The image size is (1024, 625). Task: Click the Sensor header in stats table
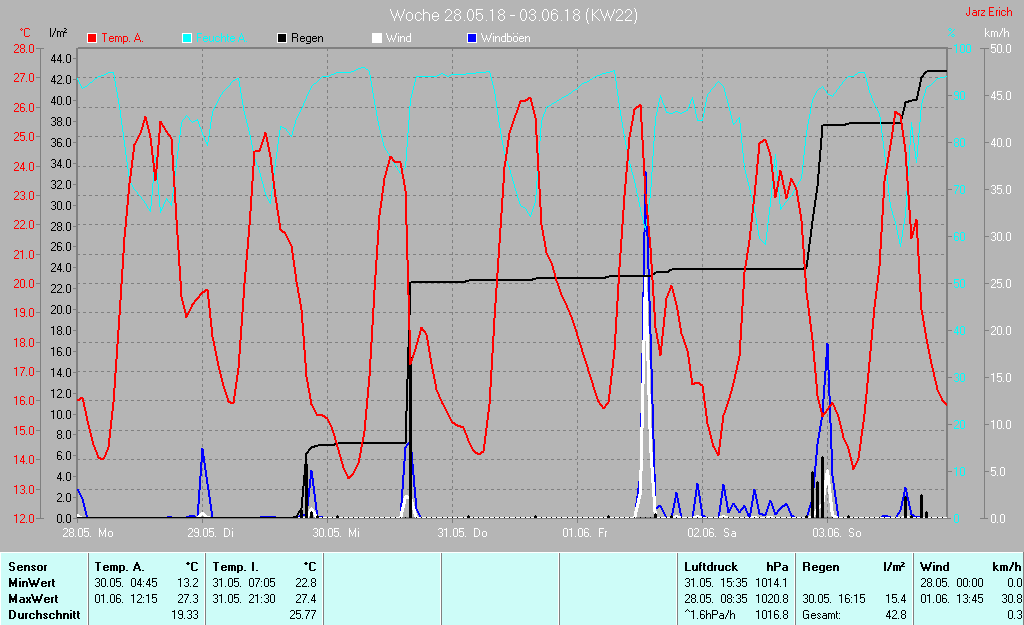(x=27, y=567)
